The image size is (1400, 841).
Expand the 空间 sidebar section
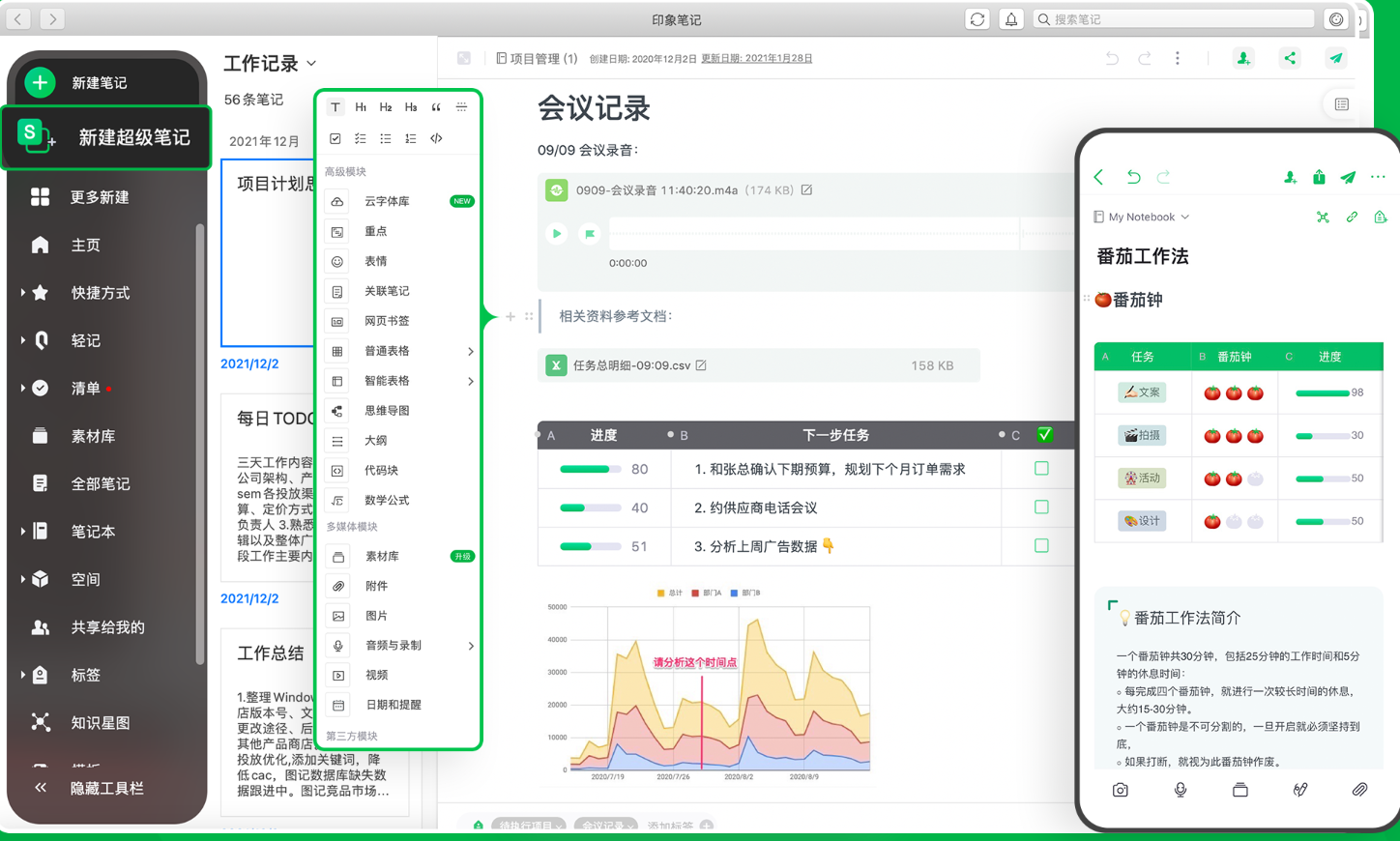click(22, 580)
